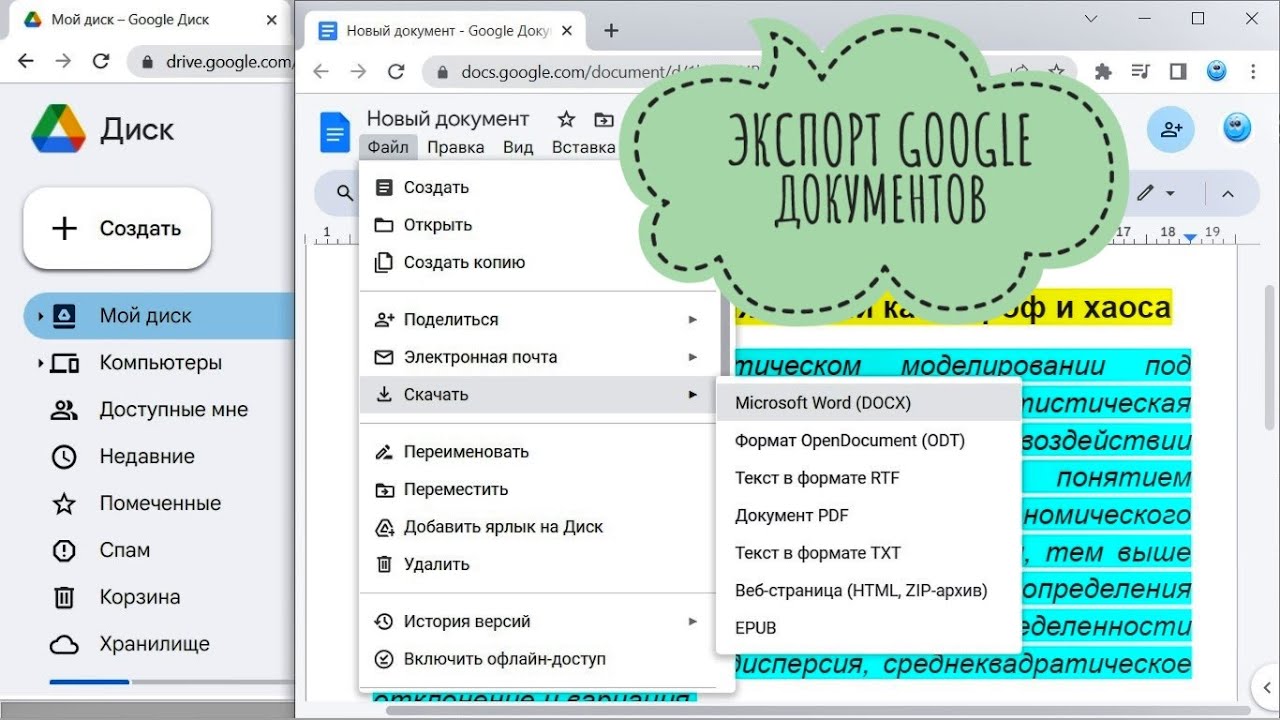Download as Документ PDF
The height and width of the screenshot is (720, 1280).
[x=869, y=515]
